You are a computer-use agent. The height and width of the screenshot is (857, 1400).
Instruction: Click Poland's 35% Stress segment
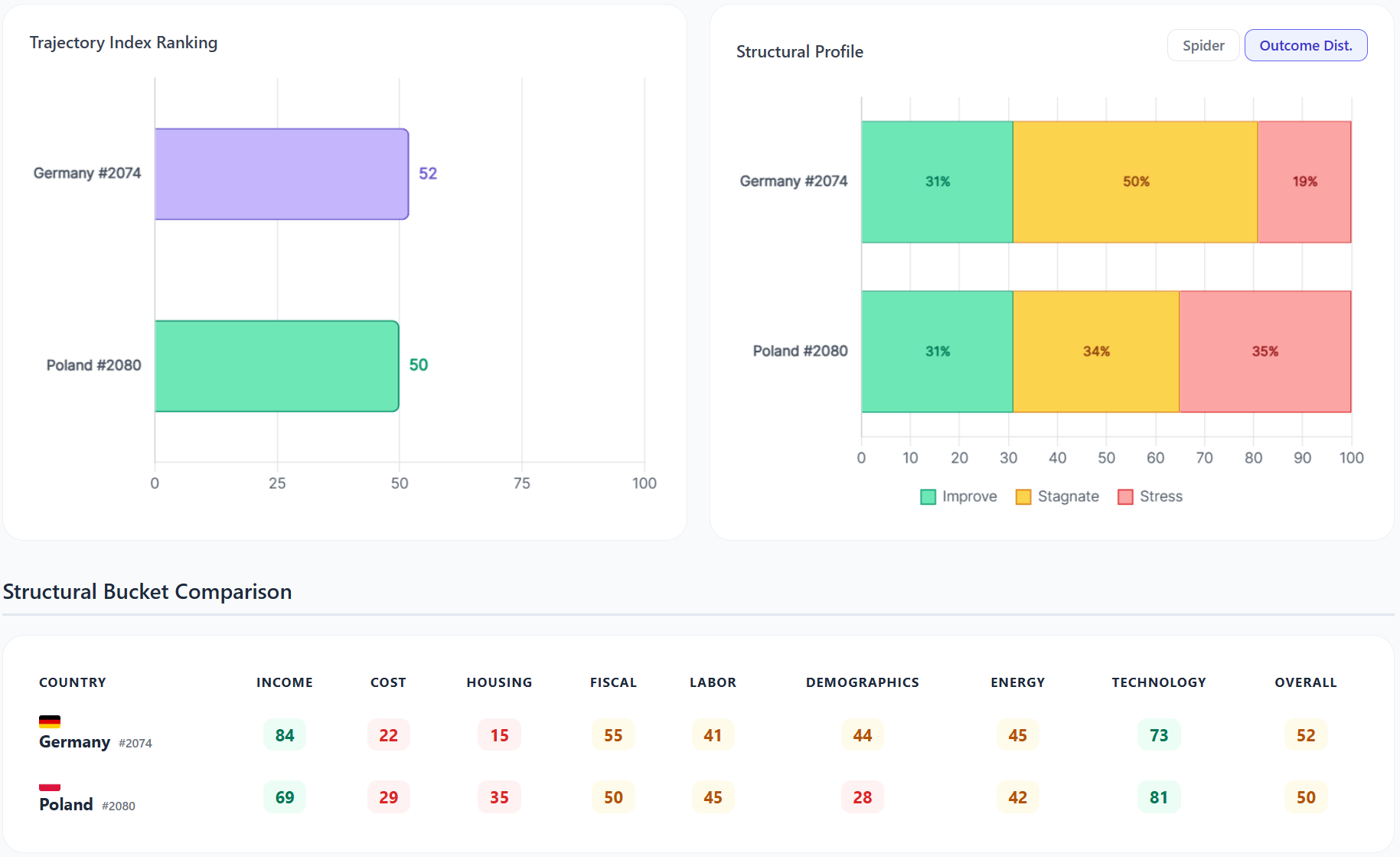1265,352
